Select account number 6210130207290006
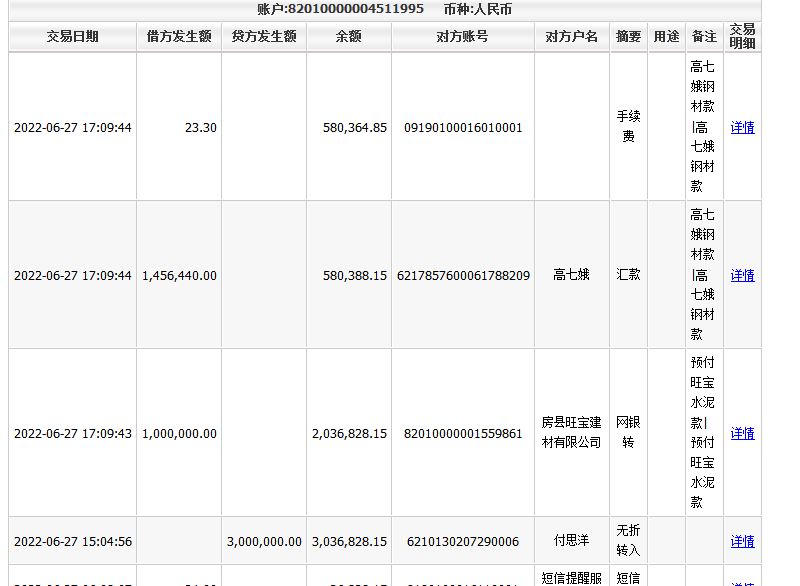The image size is (800, 586). point(463,542)
